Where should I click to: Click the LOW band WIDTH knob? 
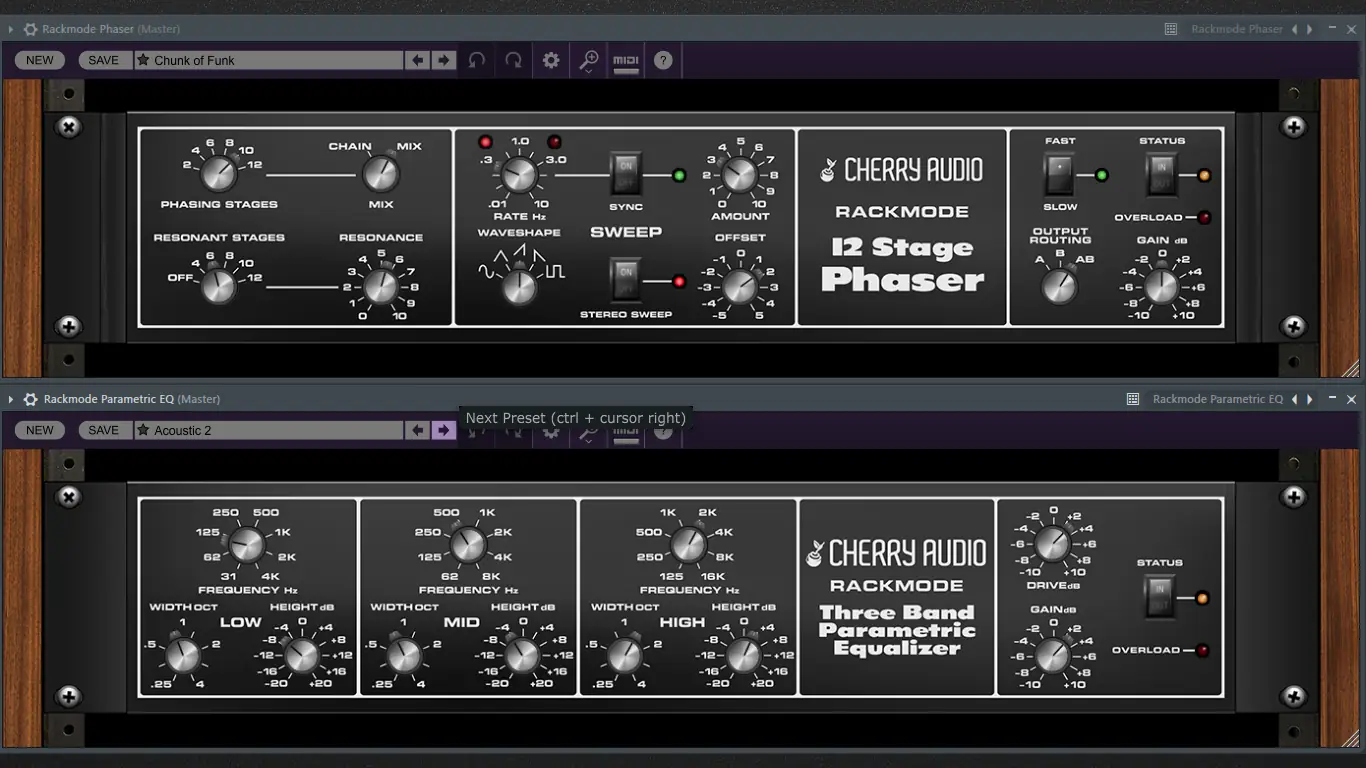183,655
